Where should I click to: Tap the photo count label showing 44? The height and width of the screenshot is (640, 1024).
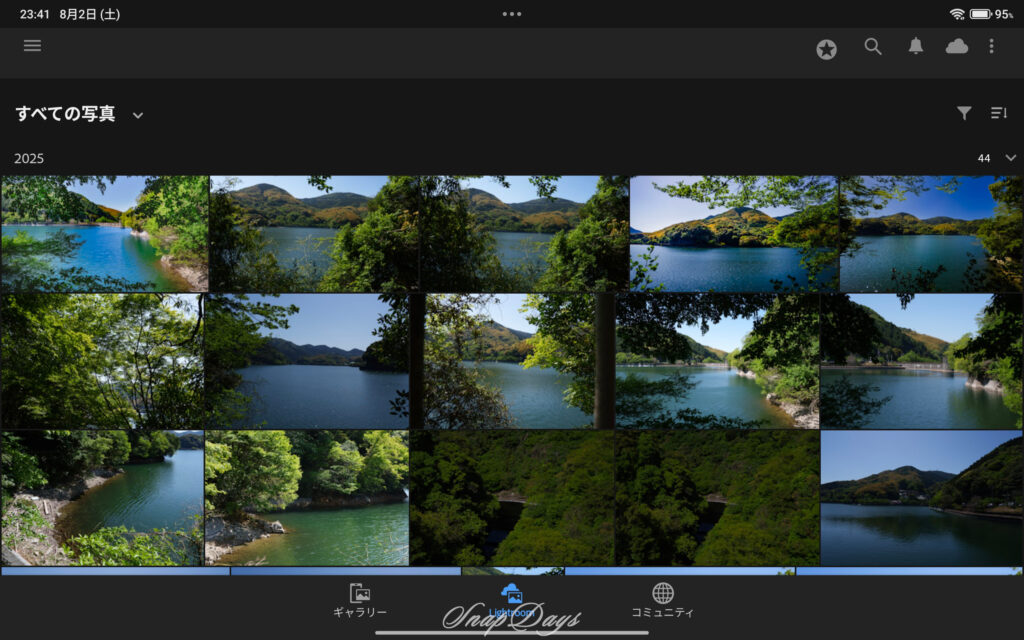point(984,158)
